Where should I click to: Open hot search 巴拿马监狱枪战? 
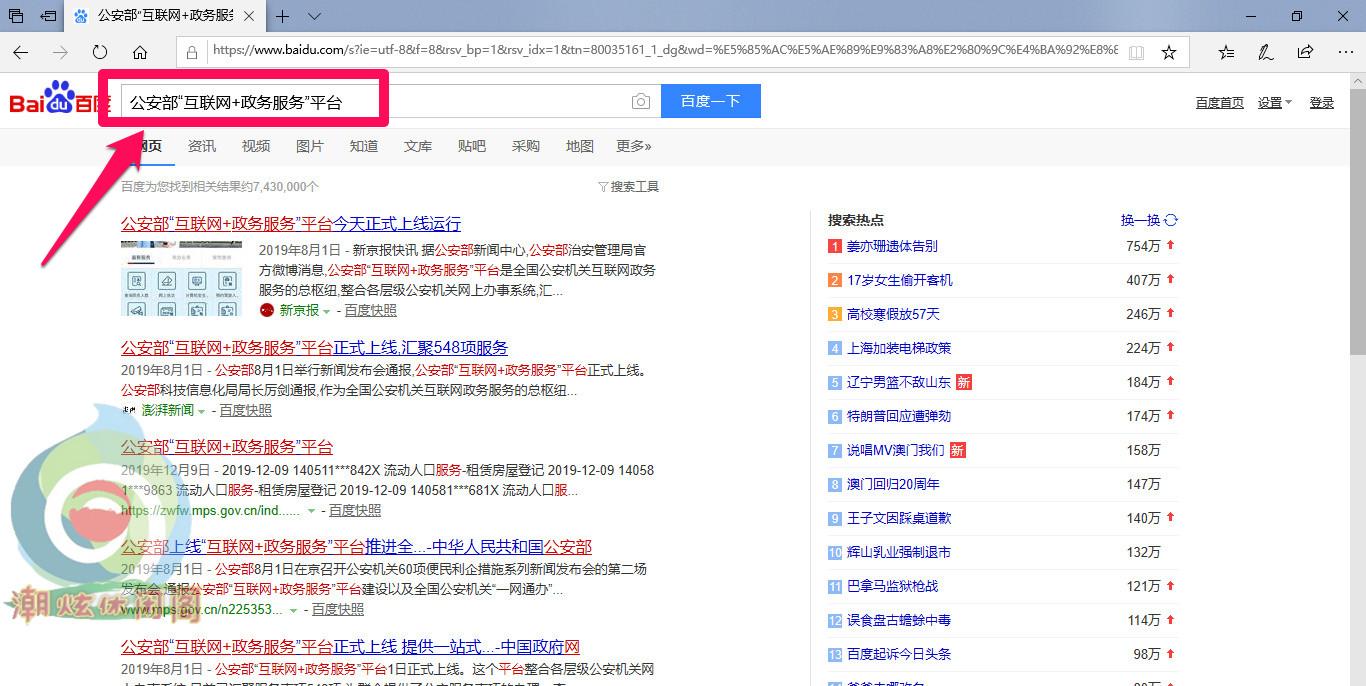pyautogui.click(x=893, y=586)
